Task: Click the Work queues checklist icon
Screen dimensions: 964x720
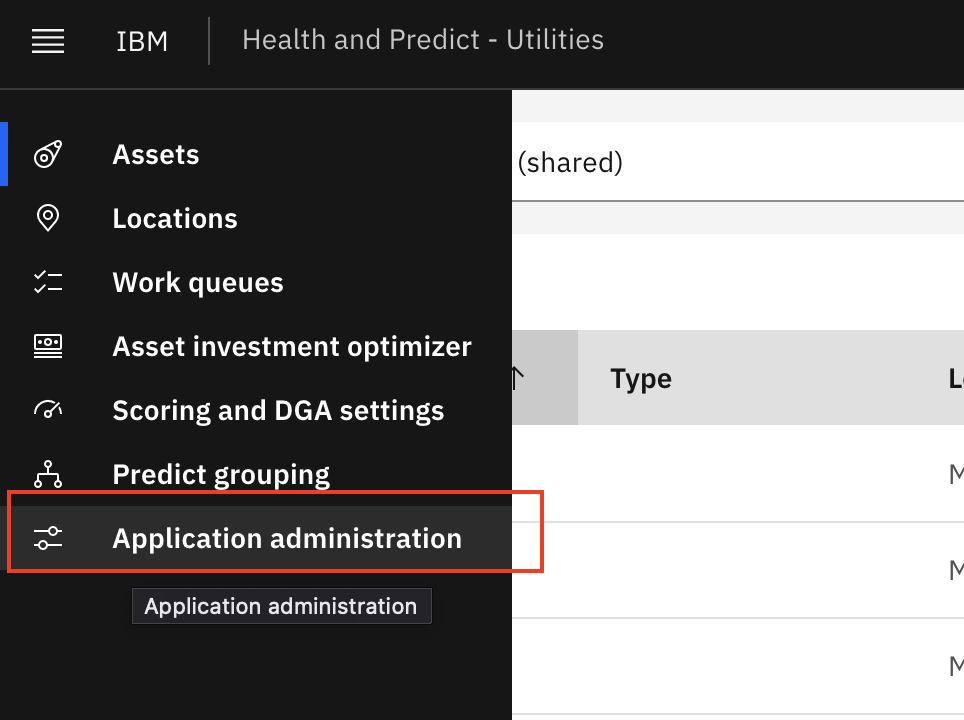Action: tap(48, 282)
